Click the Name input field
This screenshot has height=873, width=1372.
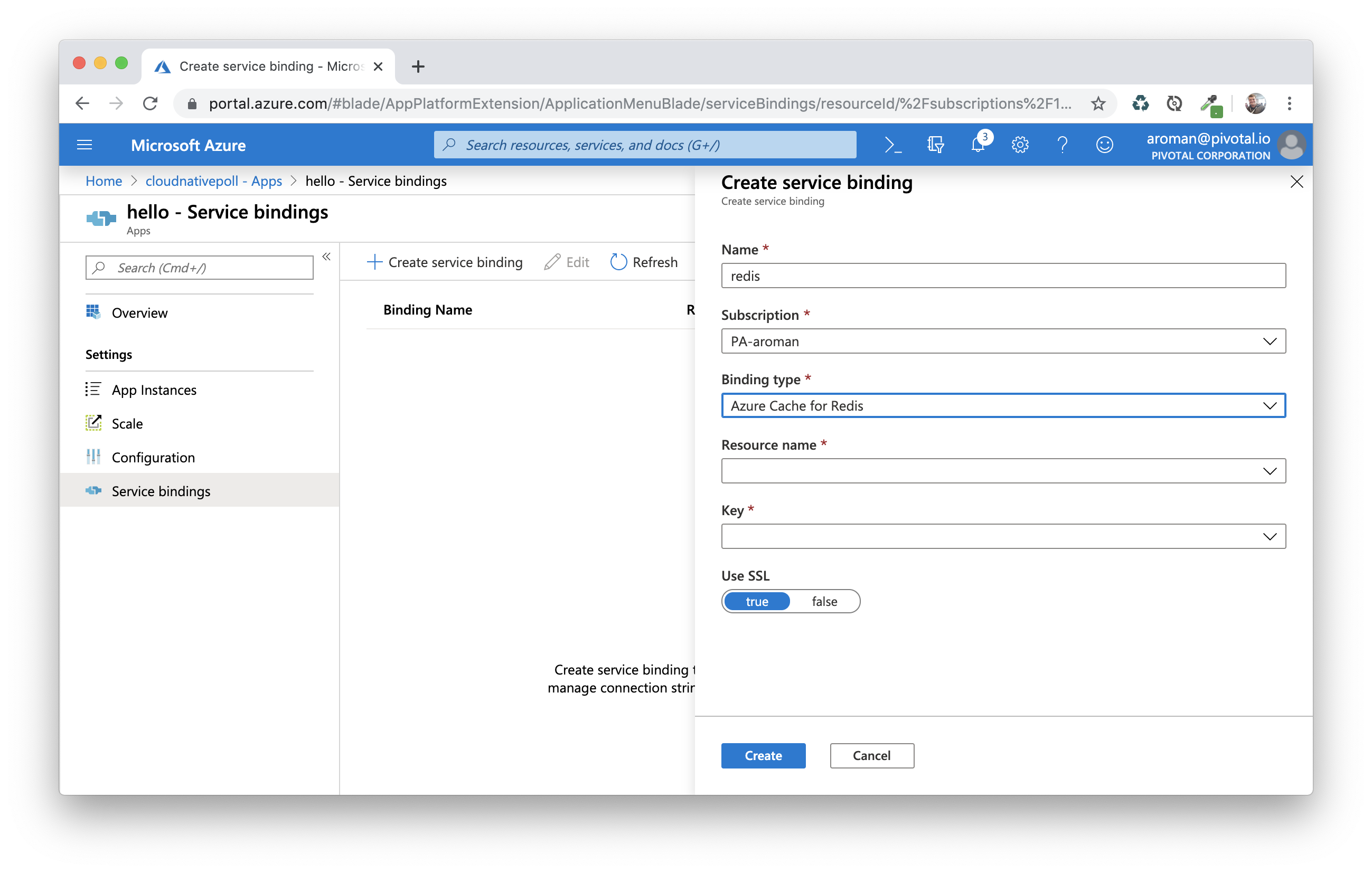click(x=1003, y=276)
